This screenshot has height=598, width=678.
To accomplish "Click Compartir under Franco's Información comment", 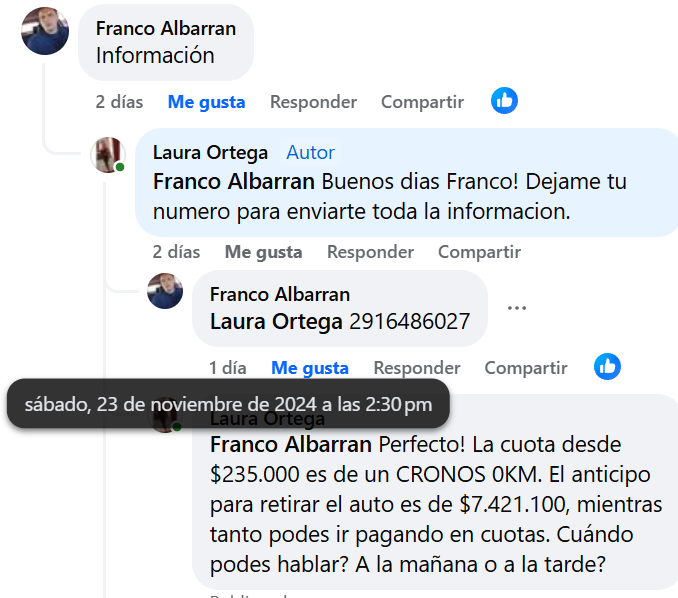I will coord(422,102).
